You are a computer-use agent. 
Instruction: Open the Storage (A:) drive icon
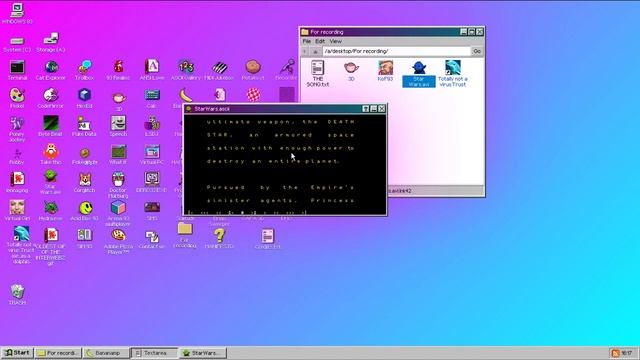(x=51, y=42)
